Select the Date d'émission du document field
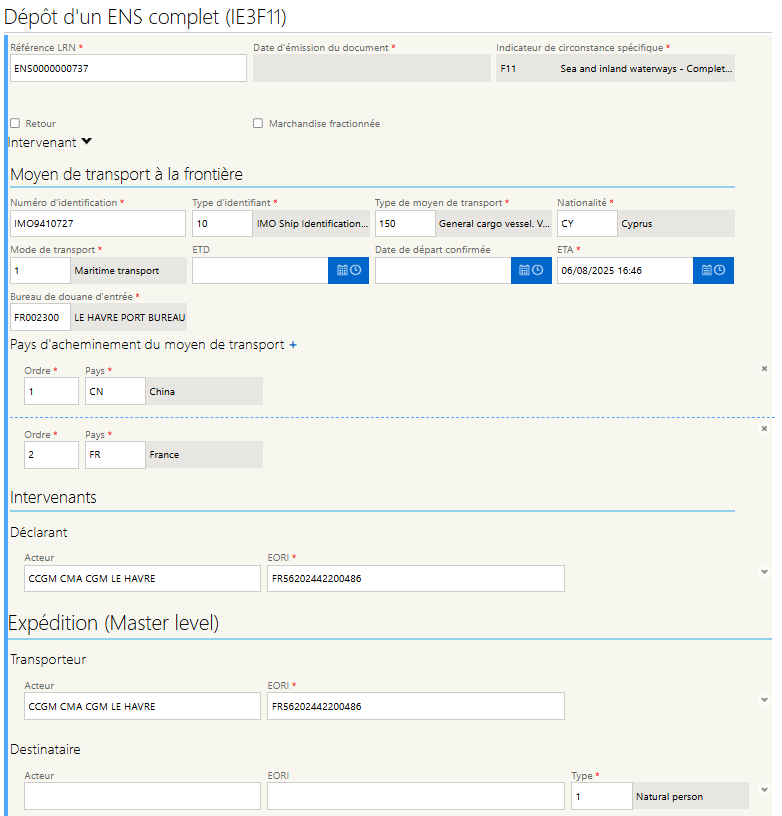782x816 pixels. 371,68
